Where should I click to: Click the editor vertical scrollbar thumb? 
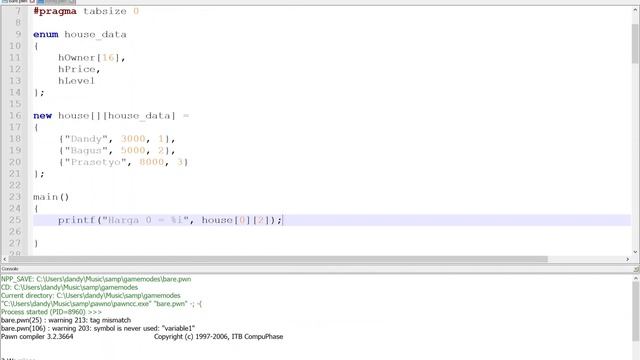point(635,44)
